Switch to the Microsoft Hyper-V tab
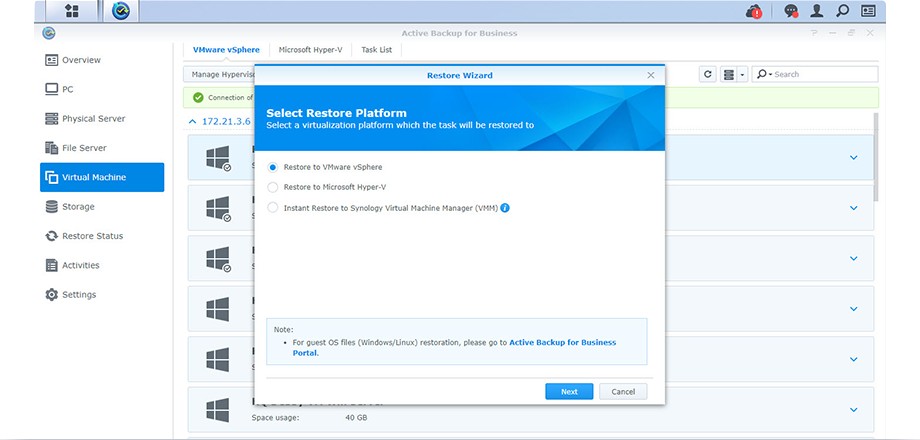Viewport: 920px width, 440px height. pyautogui.click(x=310, y=50)
